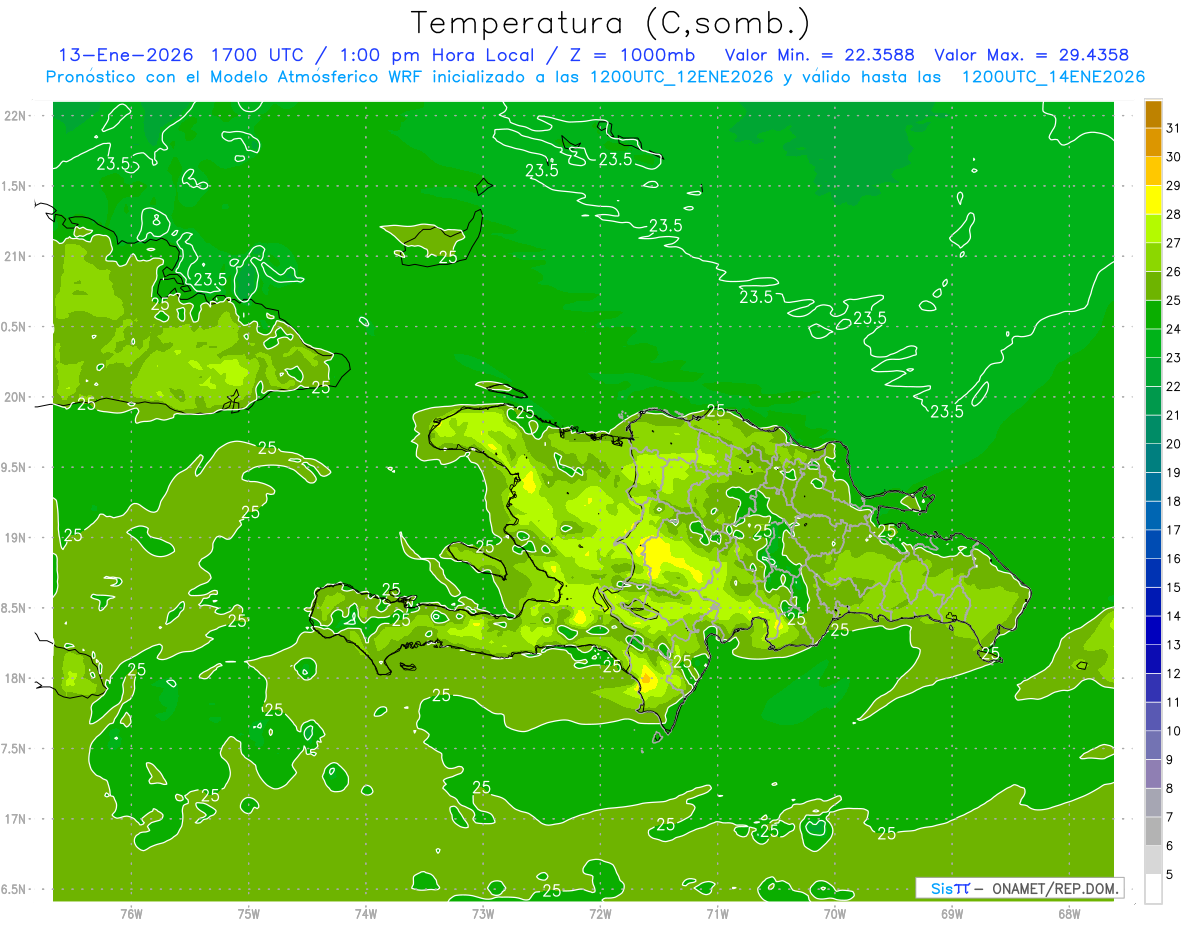Click legend value 26 on the color scale
Viewport: 1200px width, 927px height.
tap(1174, 271)
